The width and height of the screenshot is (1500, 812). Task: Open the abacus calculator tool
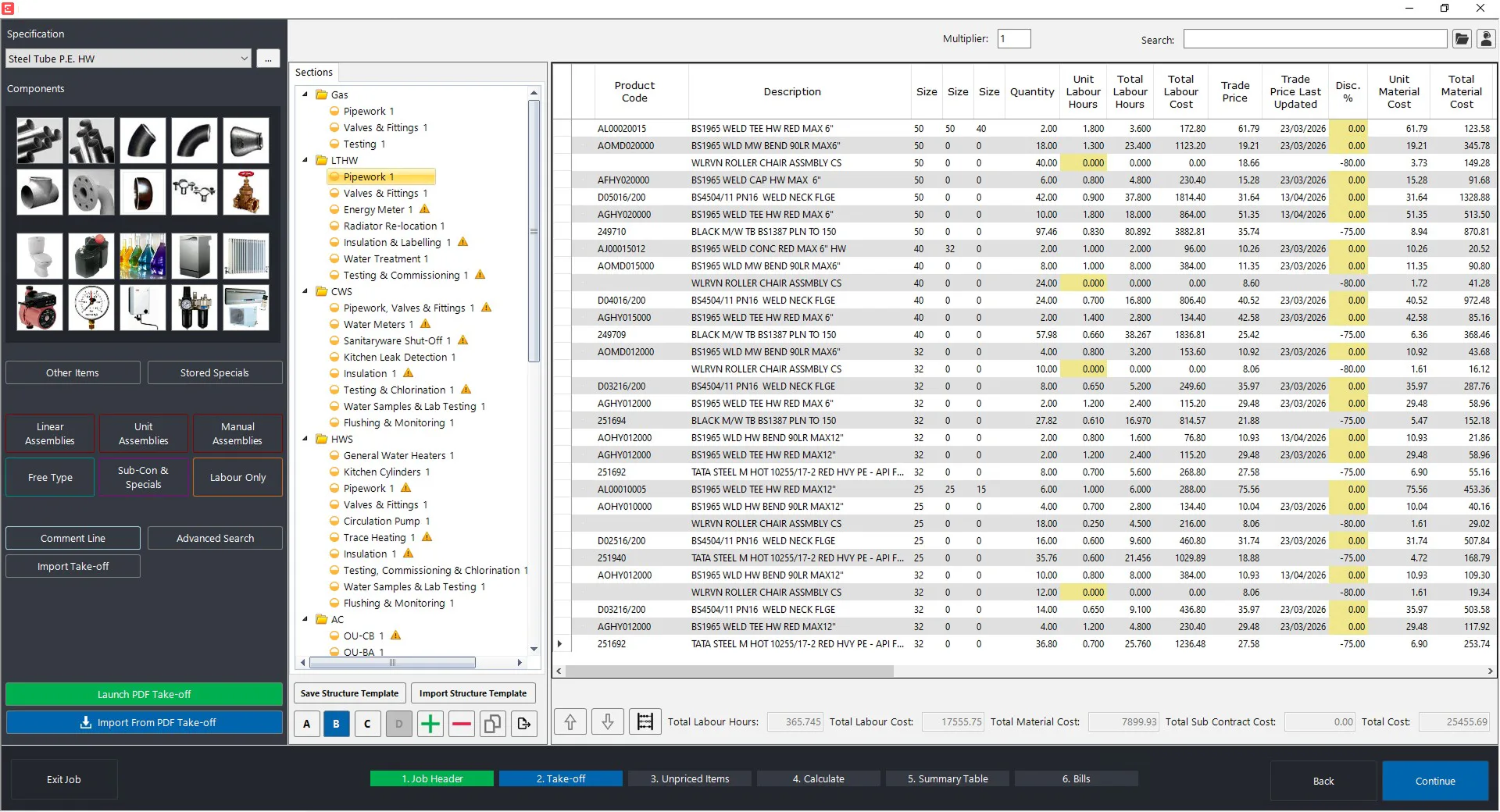point(645,722)
